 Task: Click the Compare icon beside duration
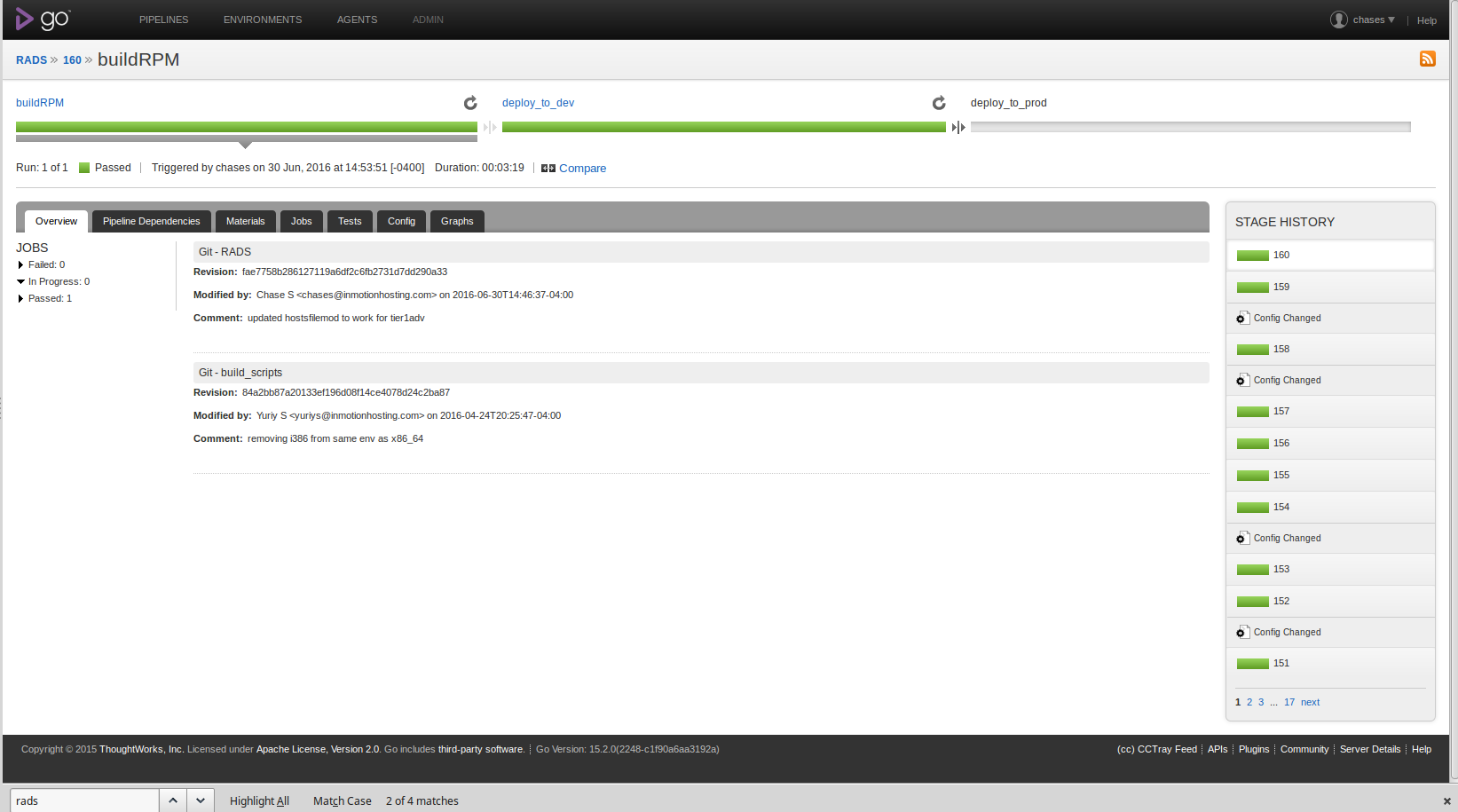(x=548, y=169)
